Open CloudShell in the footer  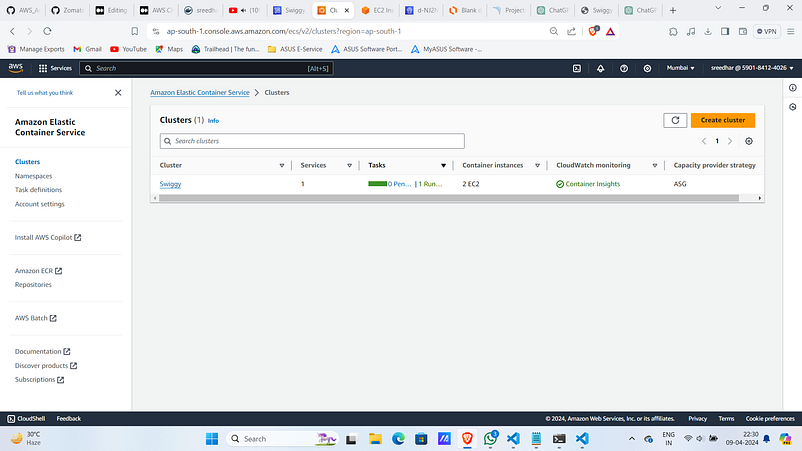tap(26, 418)
